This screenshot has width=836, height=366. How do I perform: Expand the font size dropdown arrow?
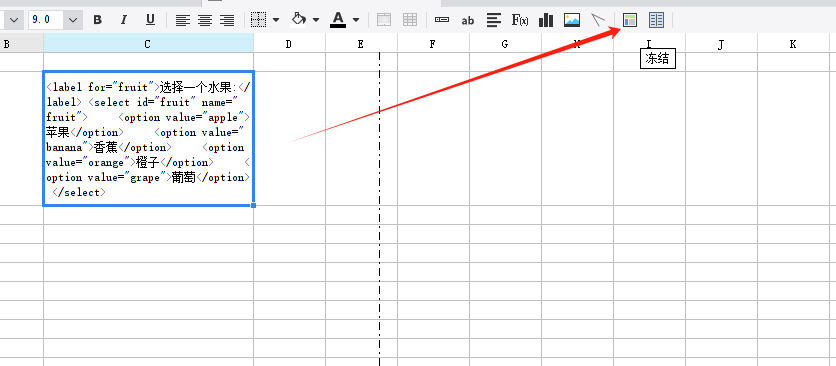[x=73, y=20]
